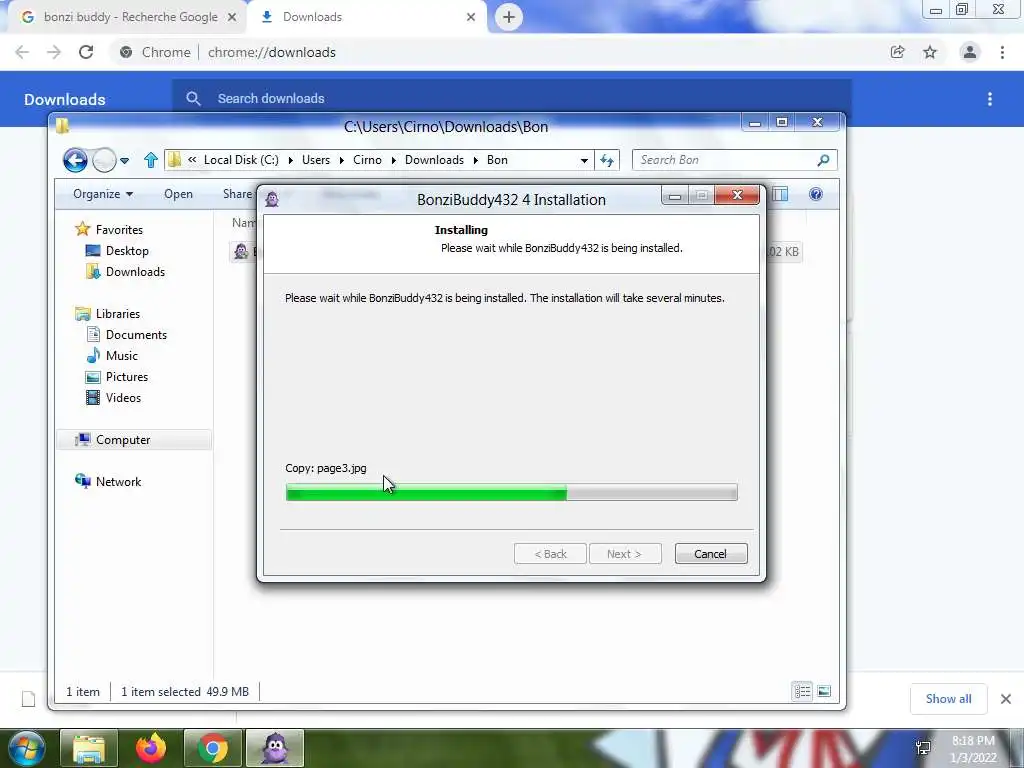1024x768 pixels.
Task: Select Users in Explorer breadcrumb
Action: (316, 160)
